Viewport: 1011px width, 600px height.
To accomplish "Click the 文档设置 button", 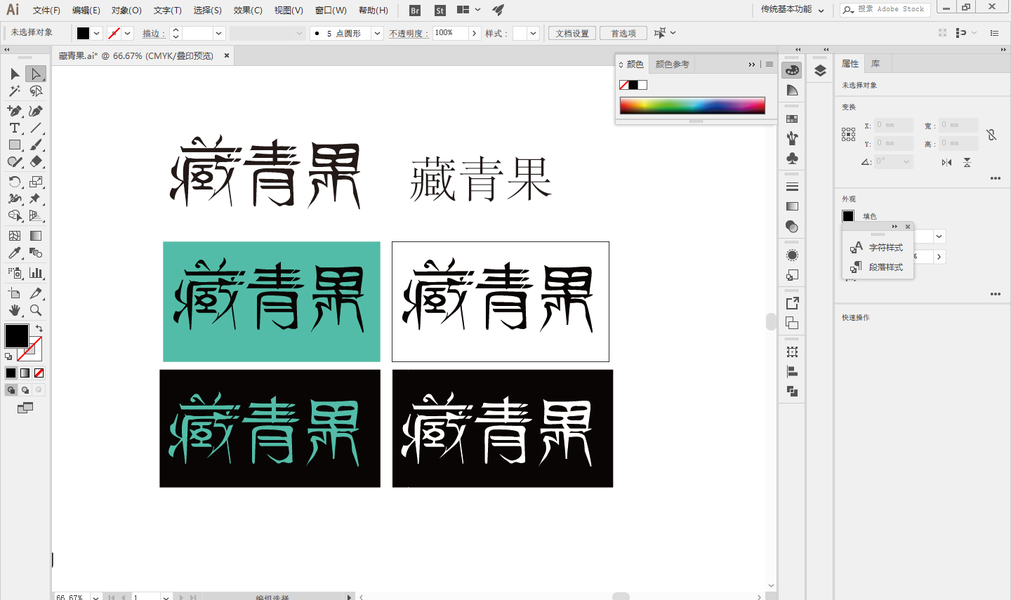I will [x=572, y=33].
